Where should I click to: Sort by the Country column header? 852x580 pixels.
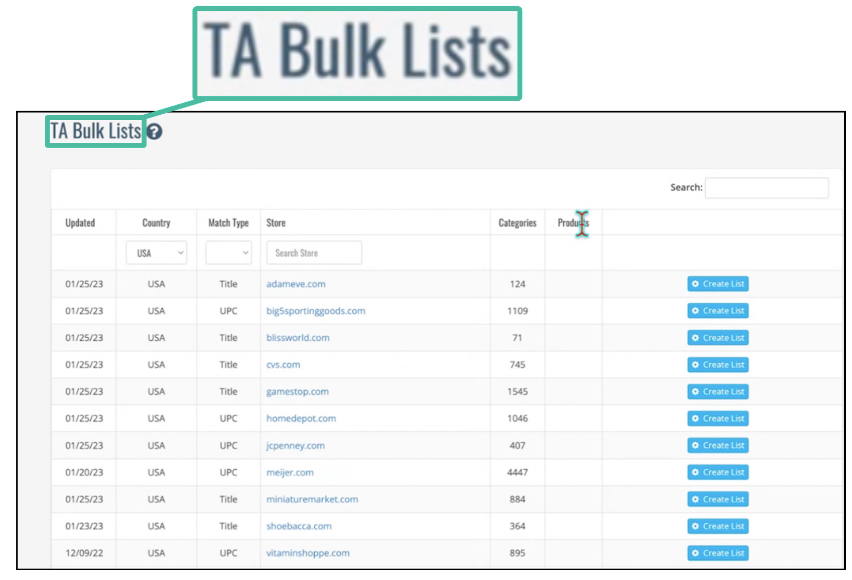pos(156,223)
